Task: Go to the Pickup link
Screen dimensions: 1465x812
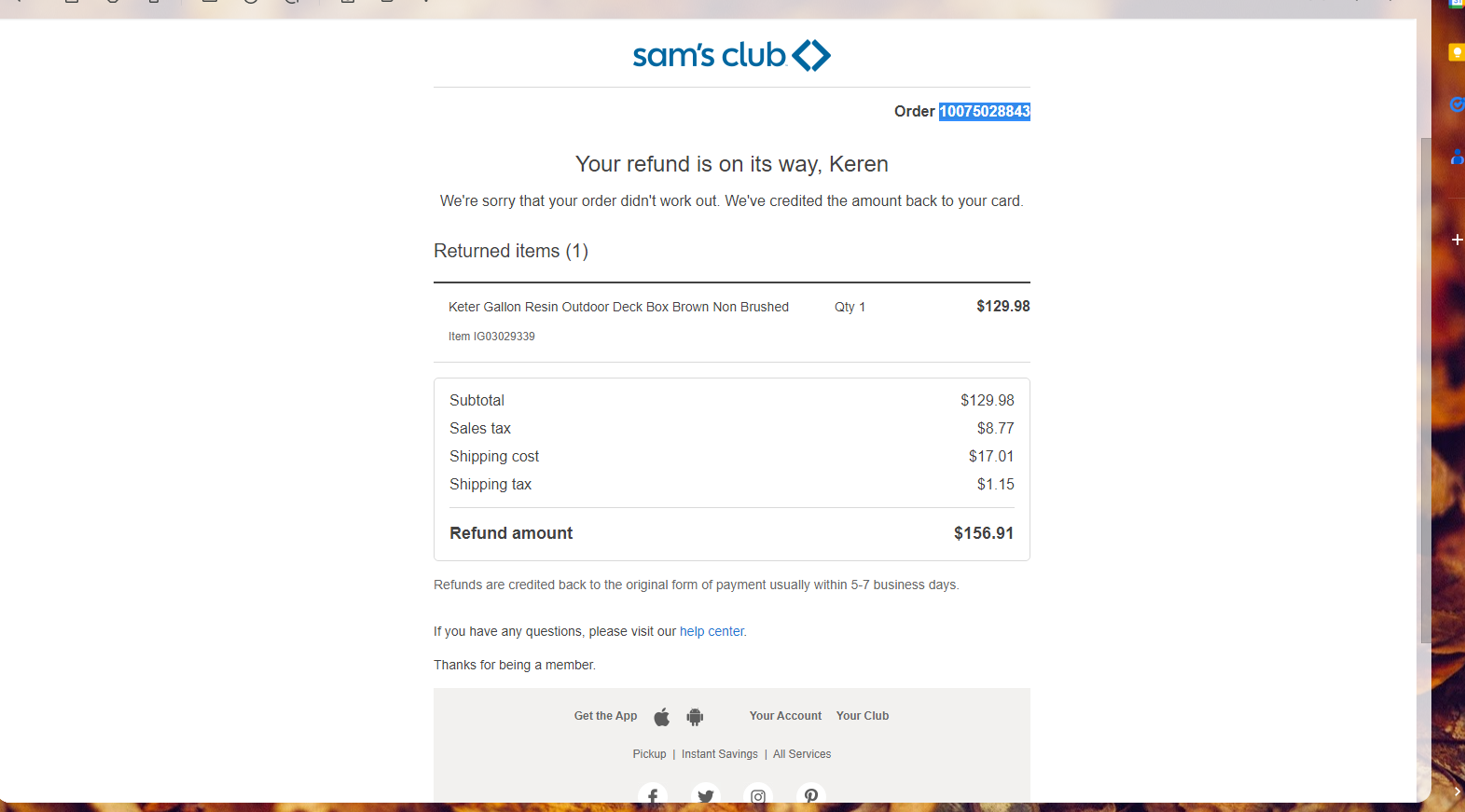Action: (x=649, y=754)
